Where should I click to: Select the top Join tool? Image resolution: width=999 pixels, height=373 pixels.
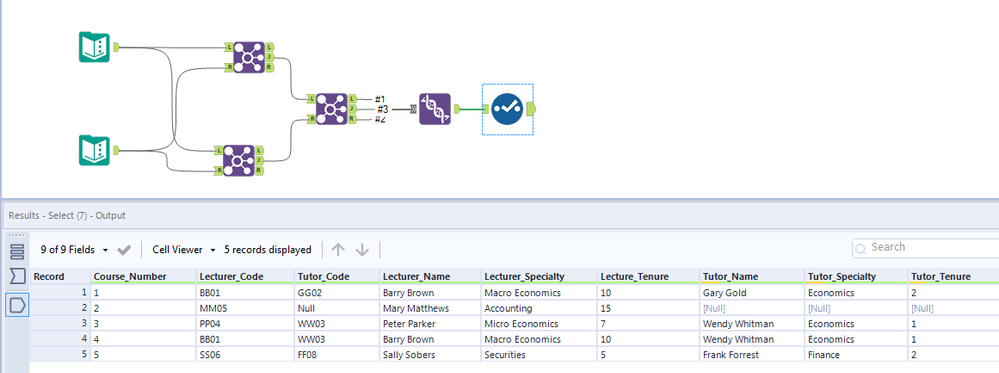(248, 57)
